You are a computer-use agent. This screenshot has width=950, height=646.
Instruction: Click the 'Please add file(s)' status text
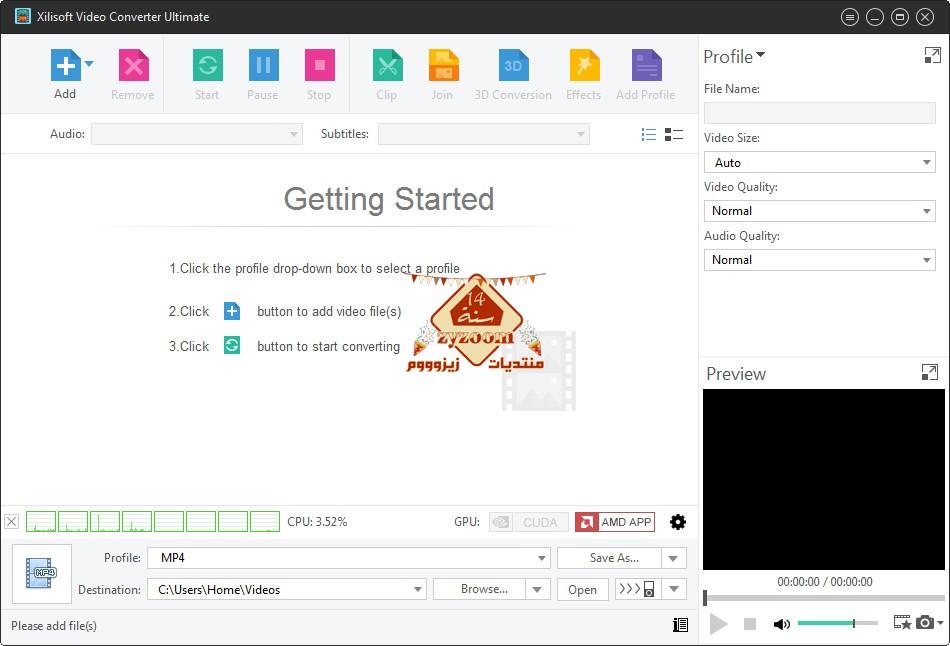click(x=54, y=625)
